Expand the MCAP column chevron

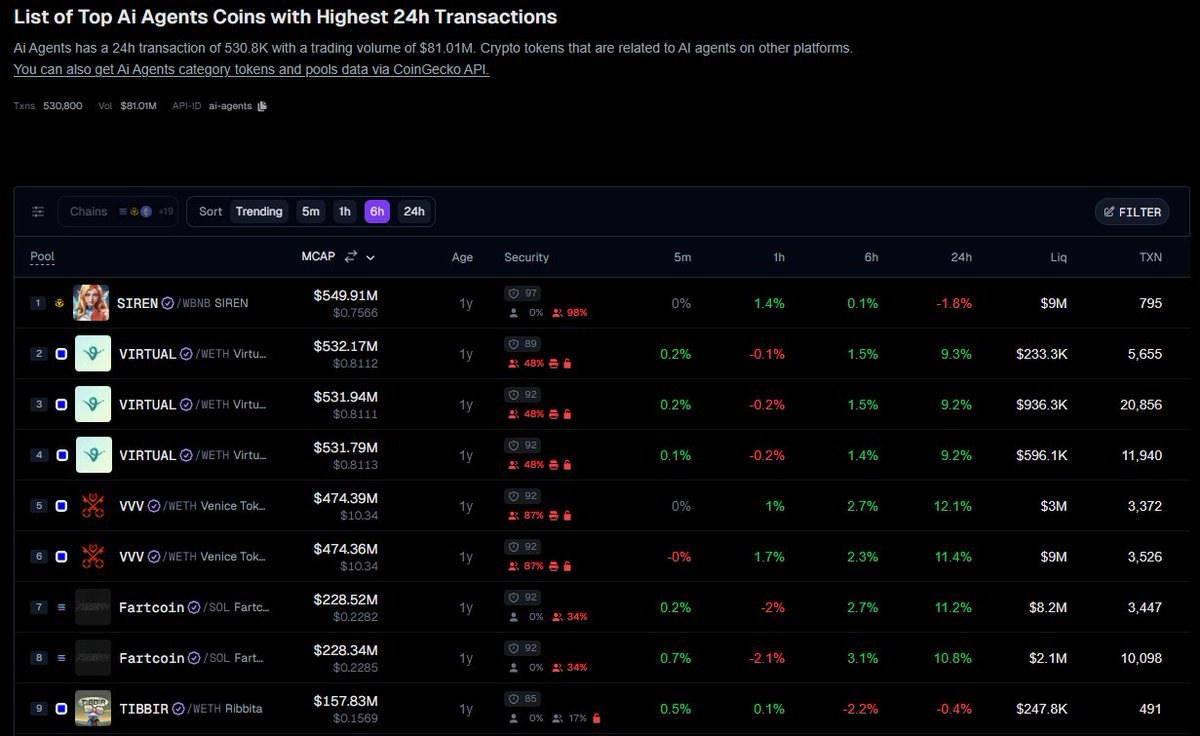click(371, 257)
